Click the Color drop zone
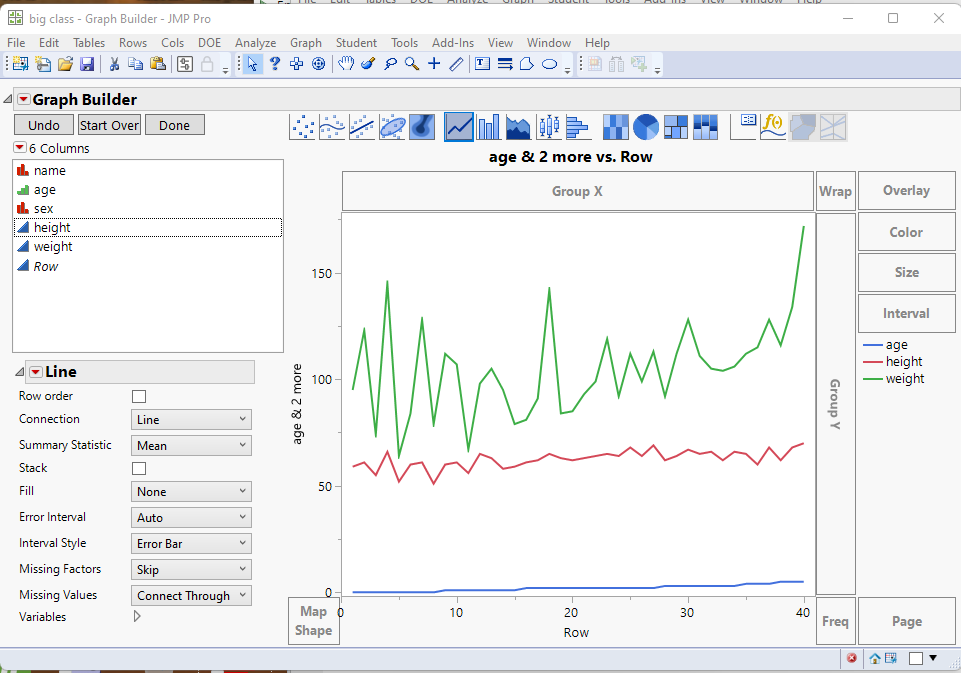The height and width of the screenshot is (673, 961). 906,232
